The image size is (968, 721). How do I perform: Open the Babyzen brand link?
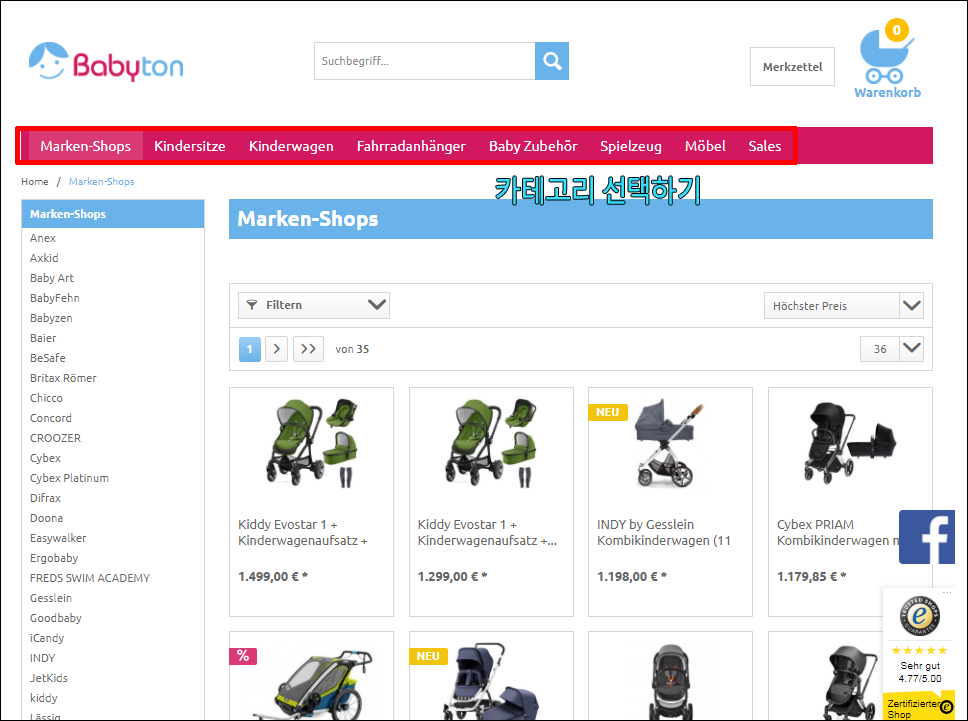[51, 319]
